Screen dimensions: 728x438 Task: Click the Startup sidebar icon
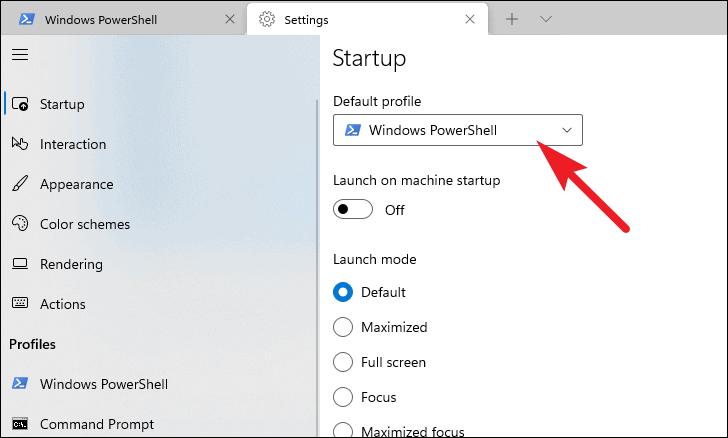20,104
